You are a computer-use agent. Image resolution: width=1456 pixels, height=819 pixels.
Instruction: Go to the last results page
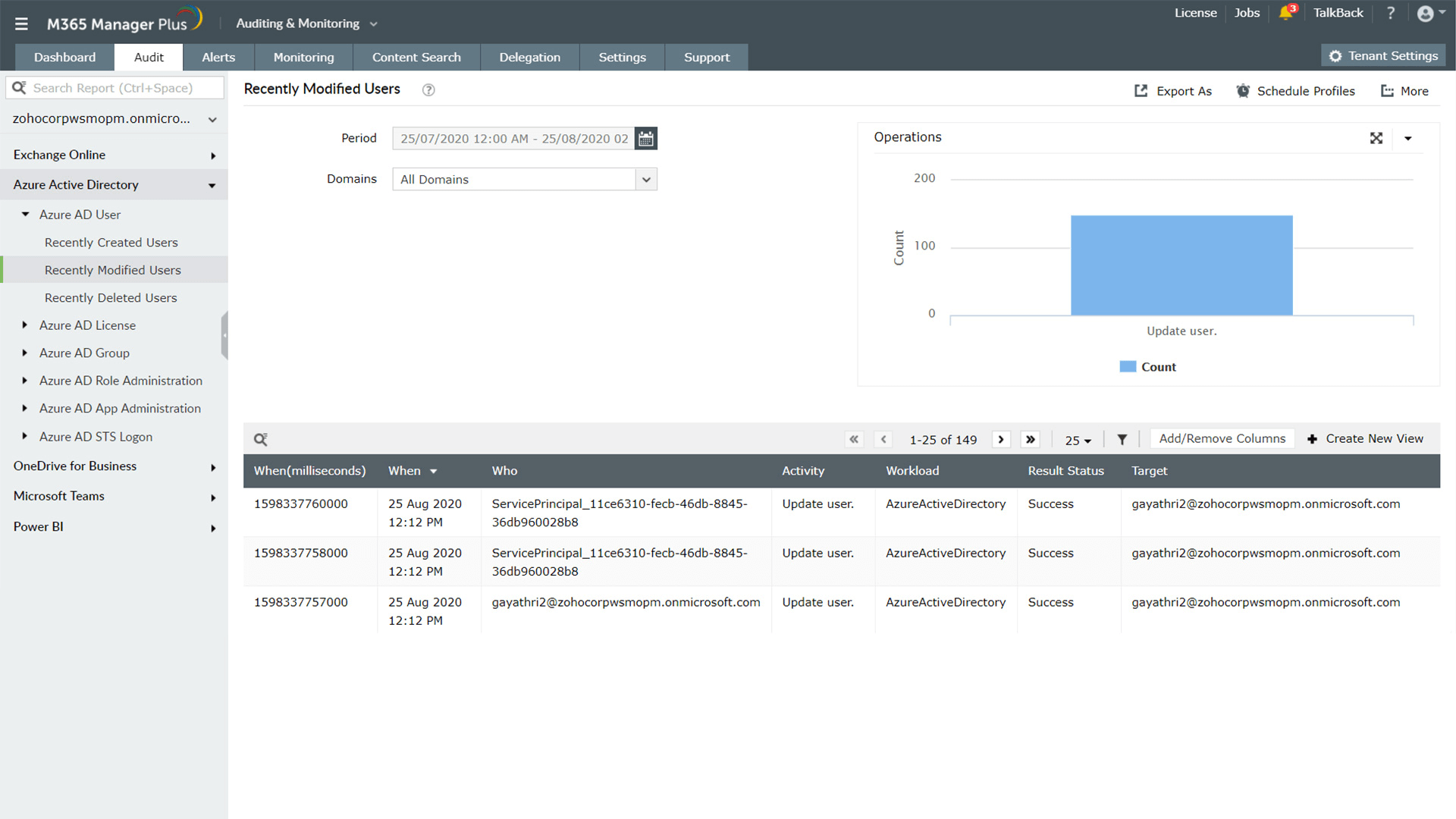tap(1030, 440)
